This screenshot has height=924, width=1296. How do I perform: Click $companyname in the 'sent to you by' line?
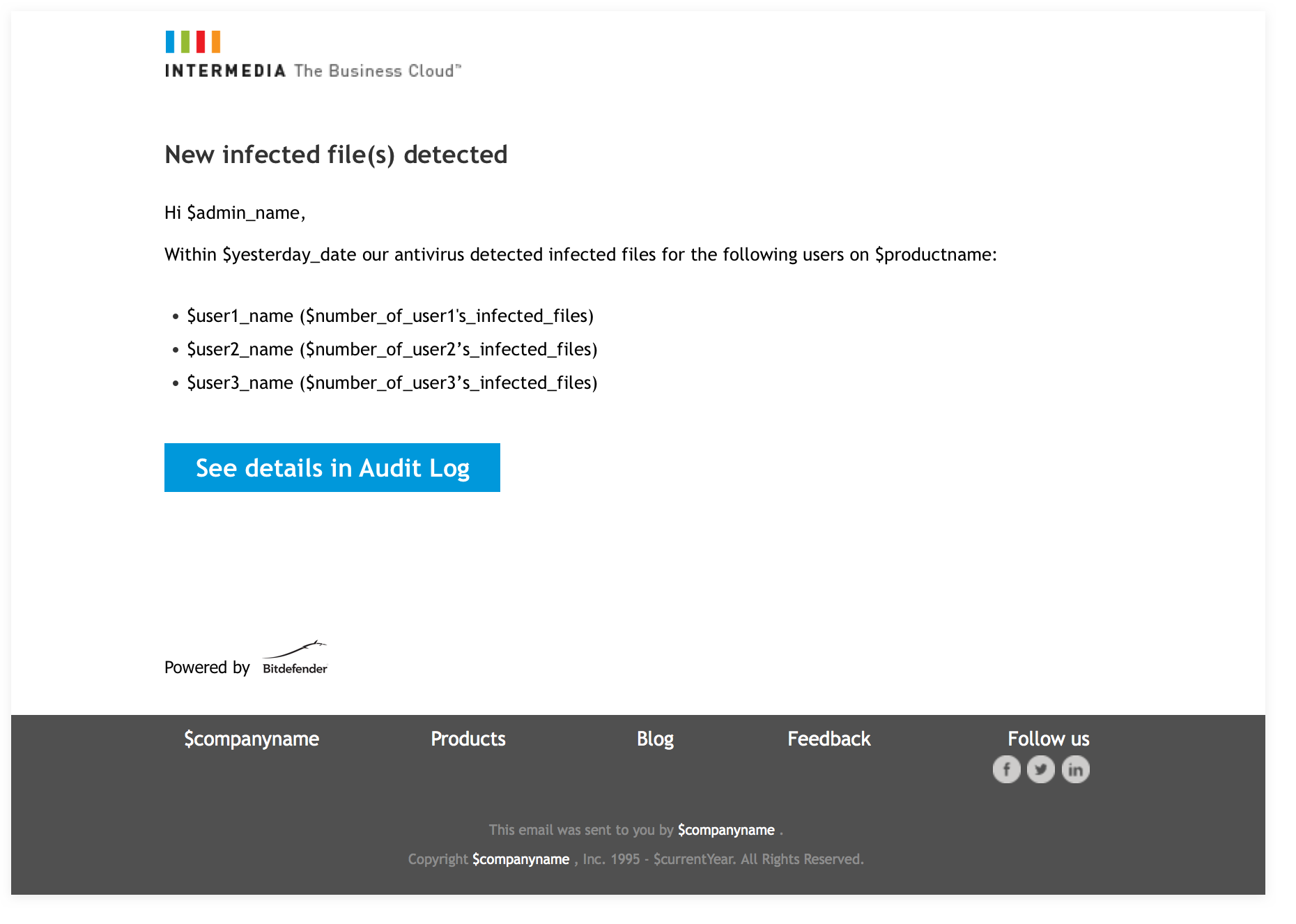pos(726,830)
